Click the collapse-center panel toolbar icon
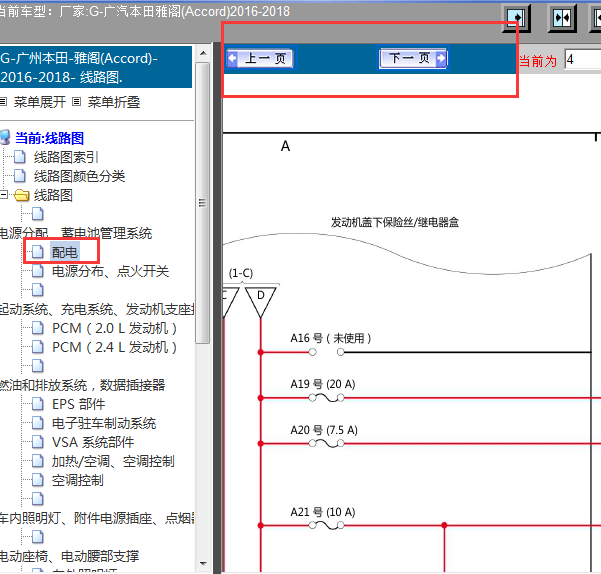Screen dimensions: 601x574 [562, 18]
